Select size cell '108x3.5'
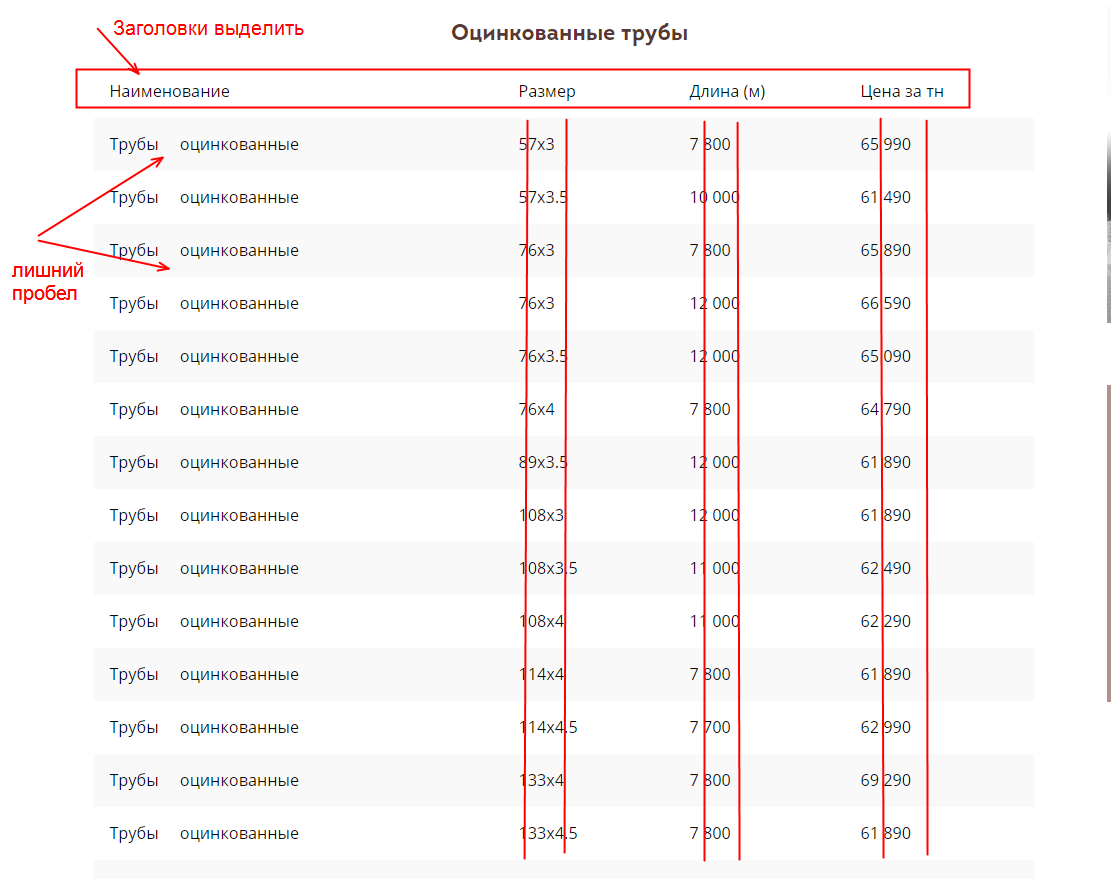 (548, 569)
